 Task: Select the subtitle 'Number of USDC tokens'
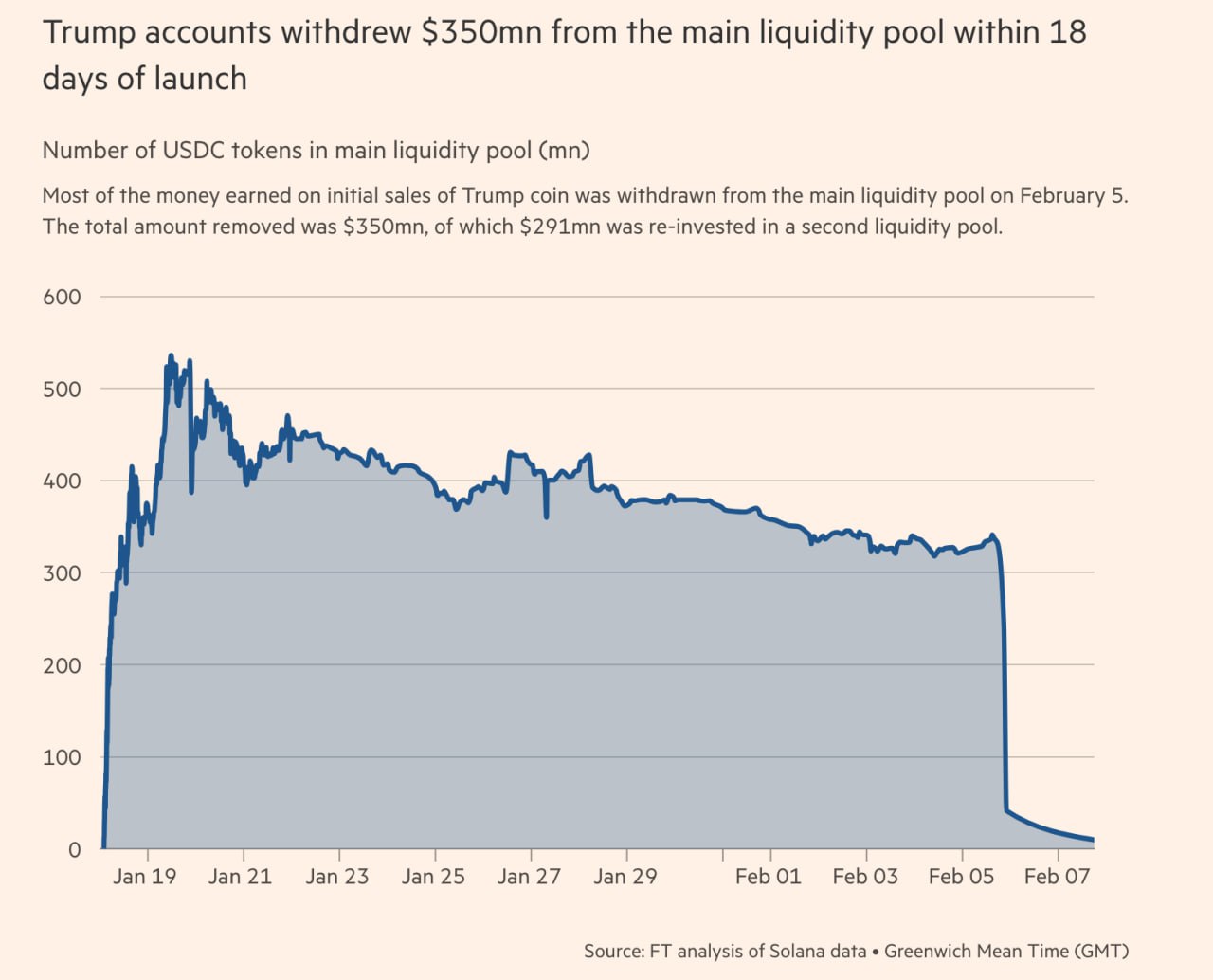pos(317,151)
